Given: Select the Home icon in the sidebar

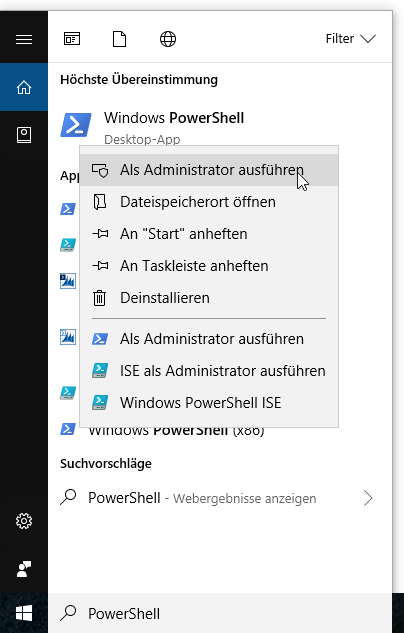Looking at the screenshot, I should (24, 87).
